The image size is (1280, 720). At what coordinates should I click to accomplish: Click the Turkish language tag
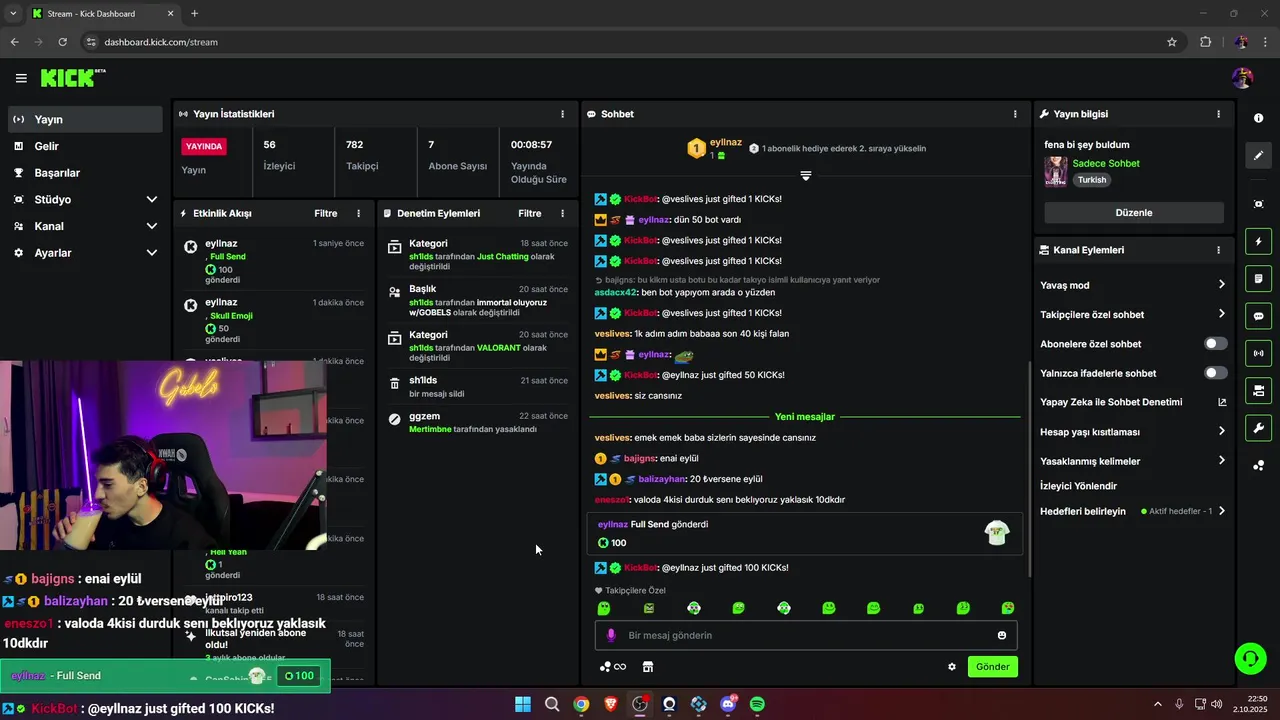tap(1092, 180)
